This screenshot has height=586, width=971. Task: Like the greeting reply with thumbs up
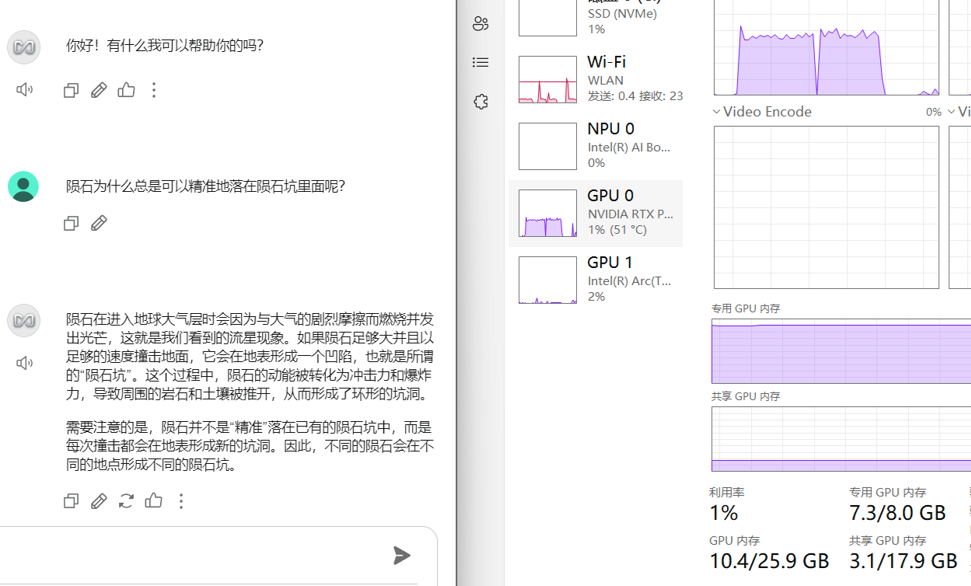126,90
